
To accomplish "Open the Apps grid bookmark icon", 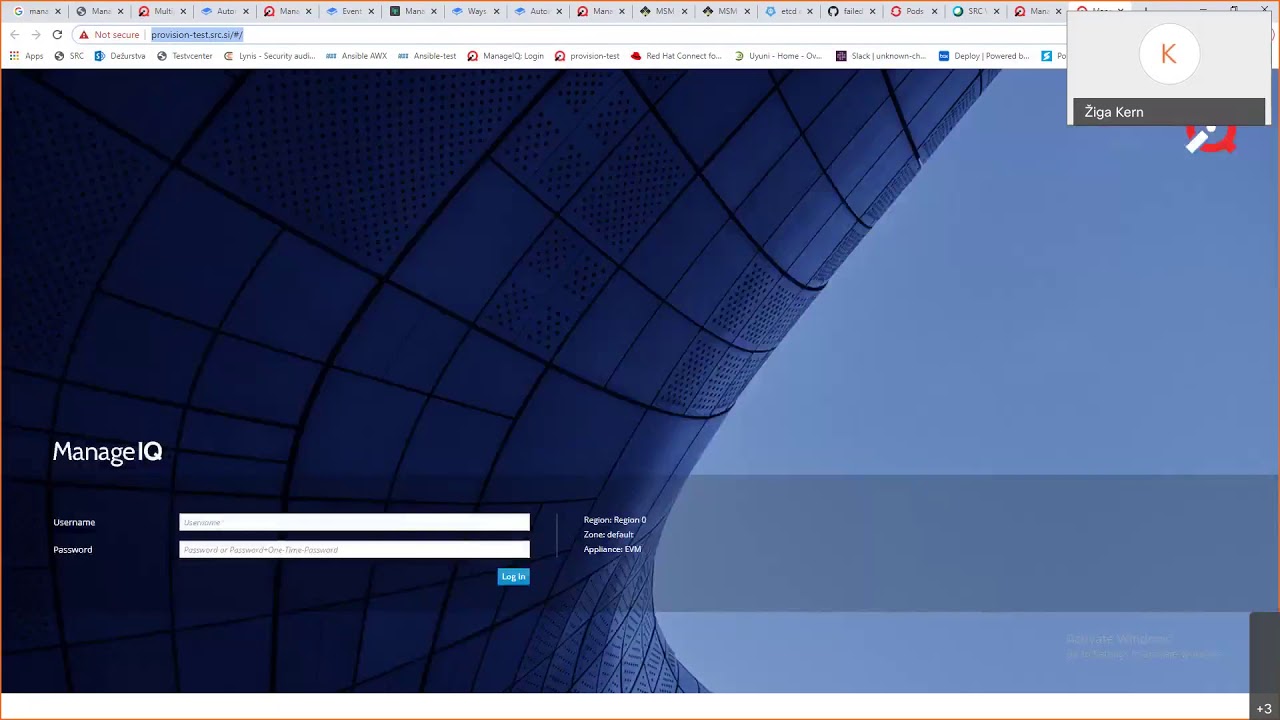I will coord(14,56).
